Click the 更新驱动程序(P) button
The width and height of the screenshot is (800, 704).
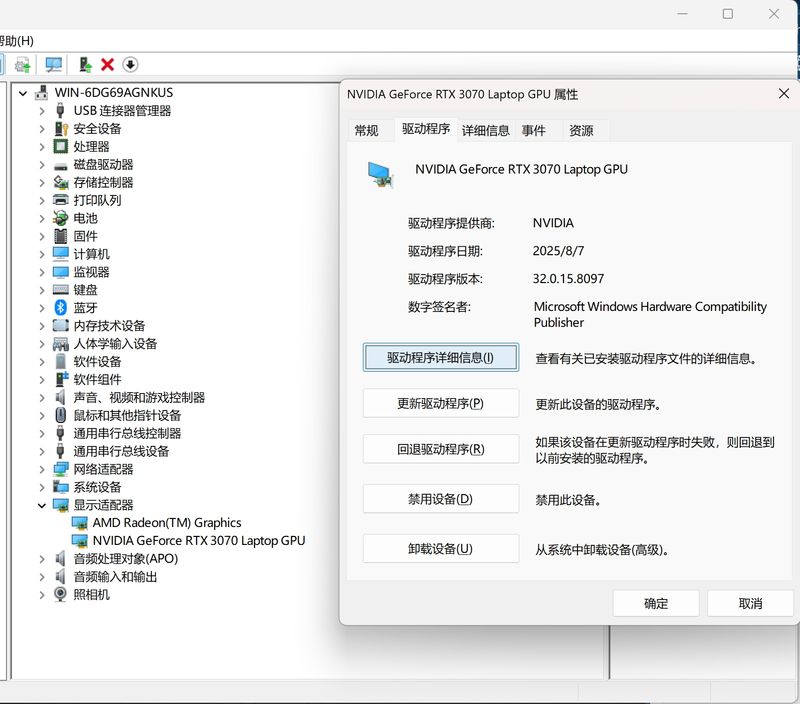click(x=441, y=404)
